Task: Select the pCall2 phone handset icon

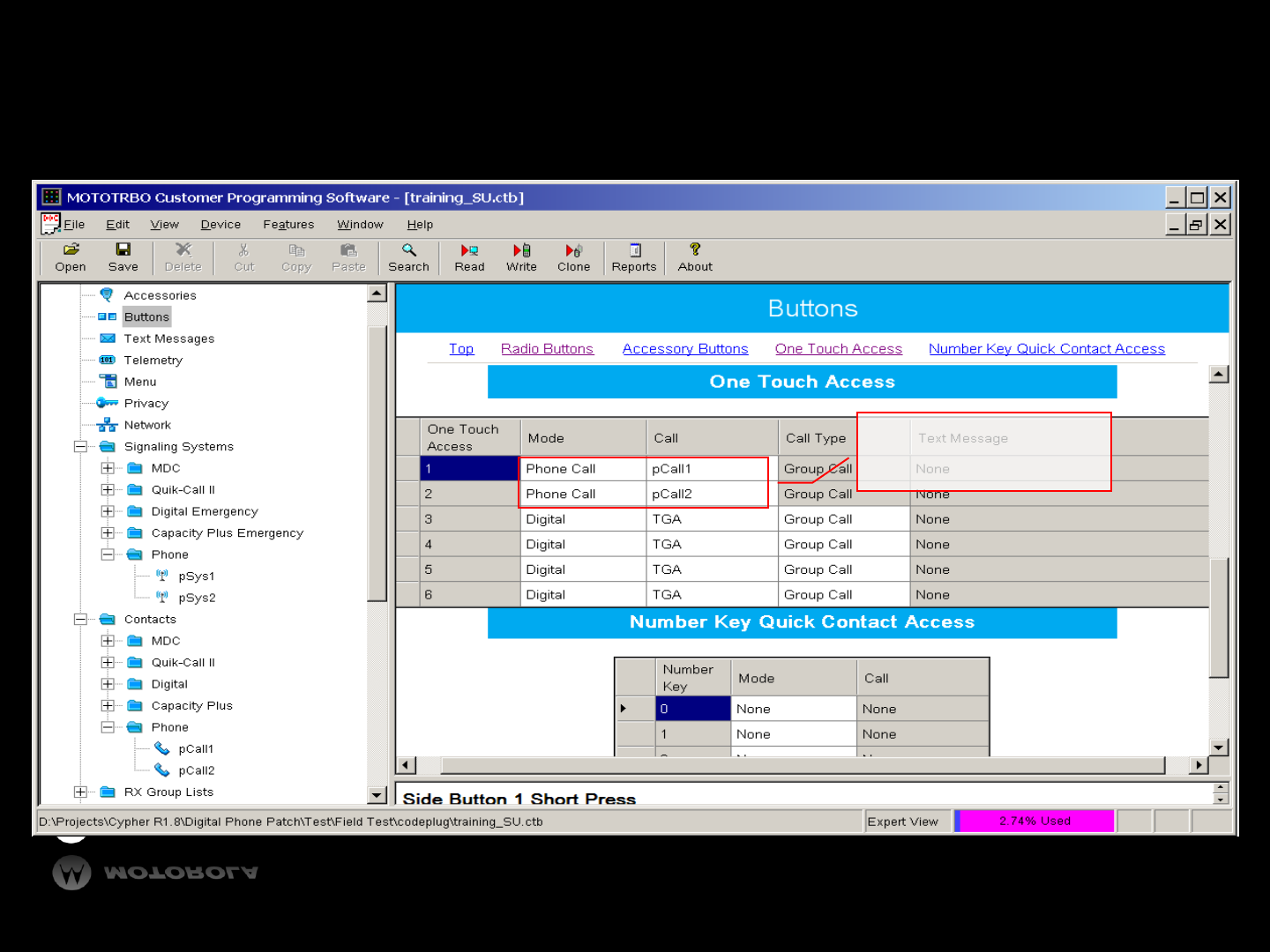Action: point(162,770)
